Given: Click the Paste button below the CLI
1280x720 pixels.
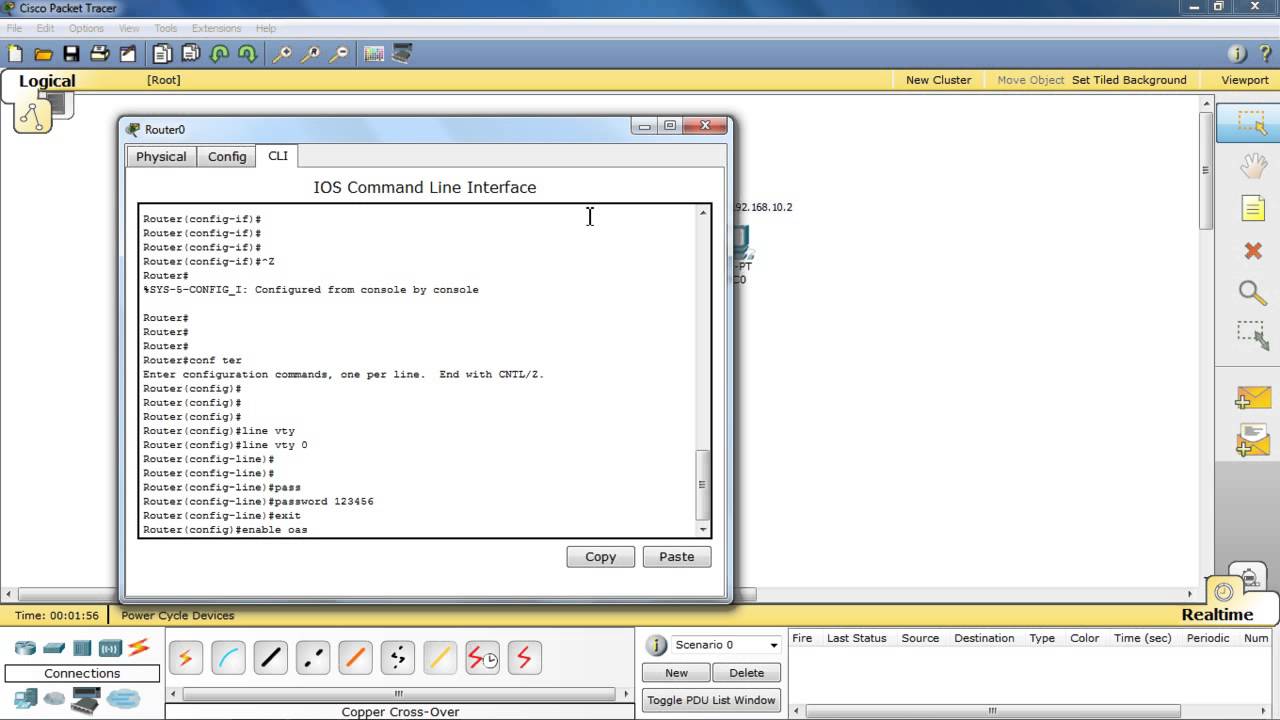Looking at the screenshot, I should pos(676,557).
